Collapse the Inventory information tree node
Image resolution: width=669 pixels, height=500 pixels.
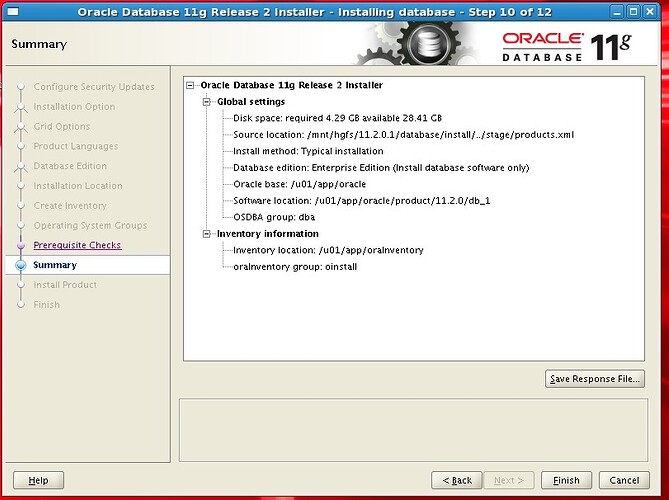[208, 234]
